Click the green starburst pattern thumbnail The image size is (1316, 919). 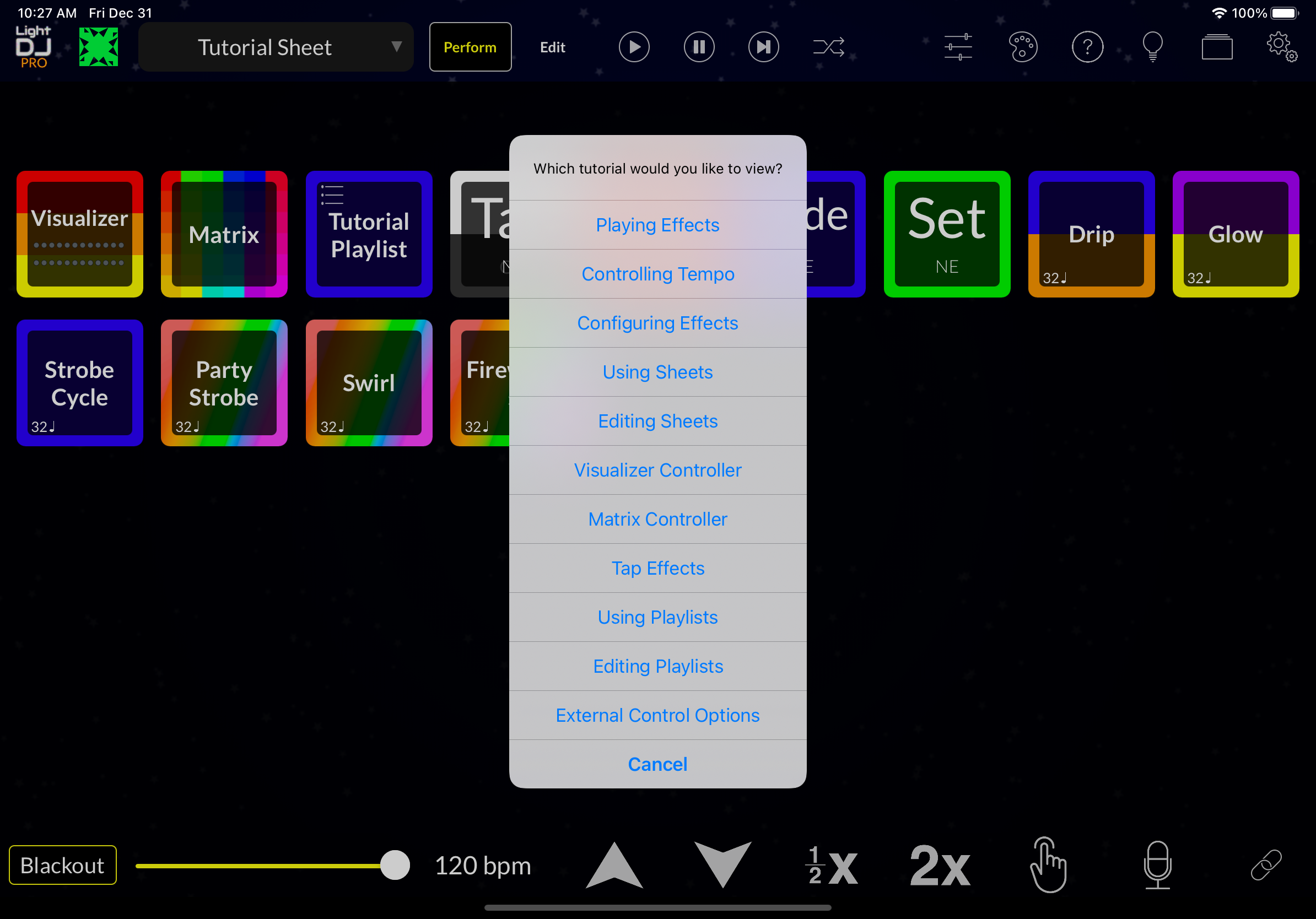pos(98,47)
